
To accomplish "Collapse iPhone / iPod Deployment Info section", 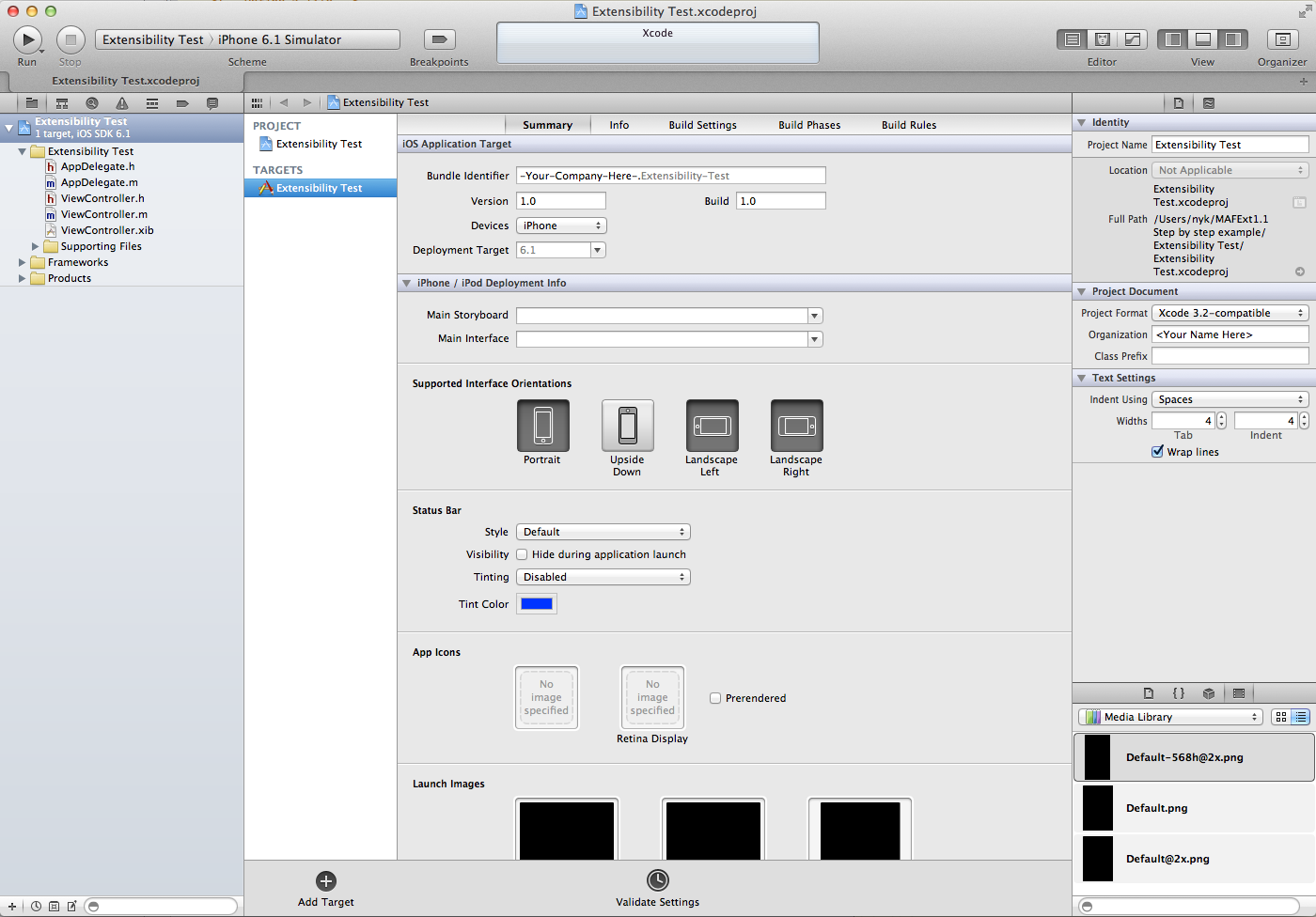I will (x=406, y=283).
